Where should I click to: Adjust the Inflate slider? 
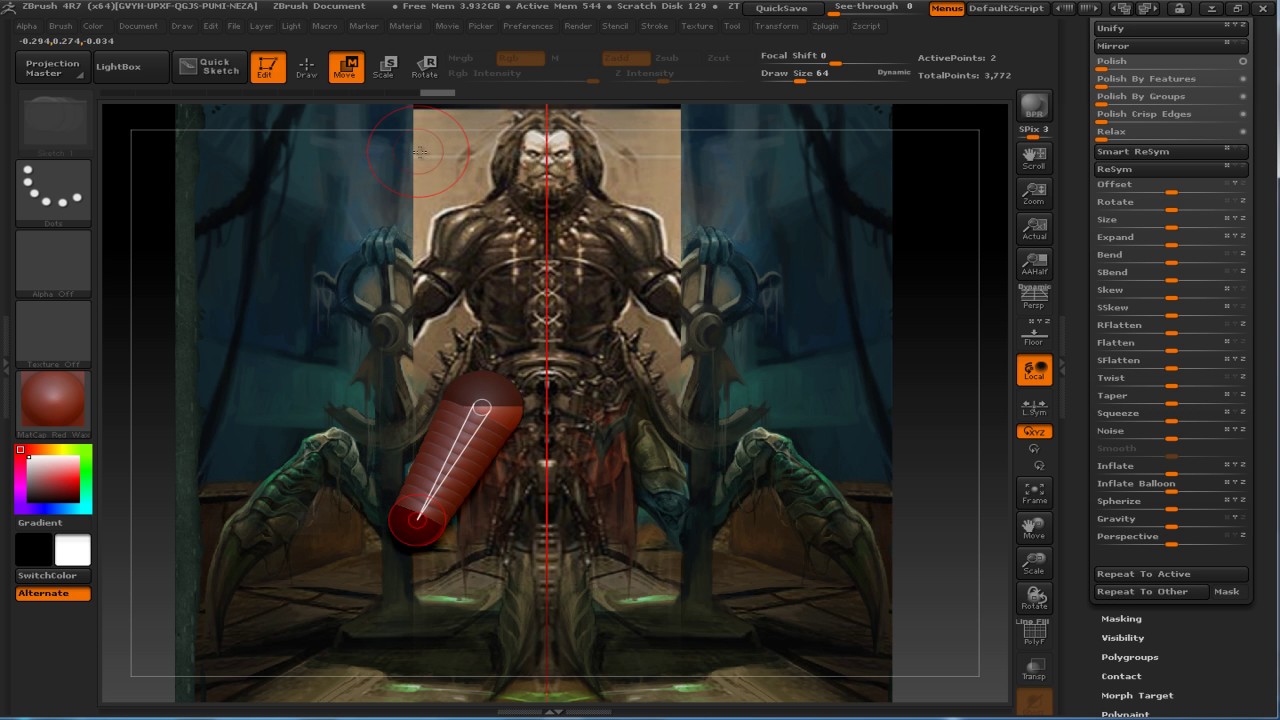pos(1171,466)
